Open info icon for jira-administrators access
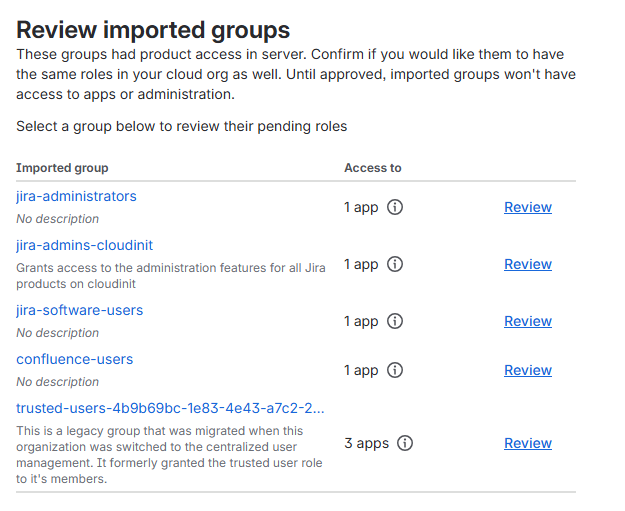625x511 pixels. pyautogui.click(x=395, y=207)
